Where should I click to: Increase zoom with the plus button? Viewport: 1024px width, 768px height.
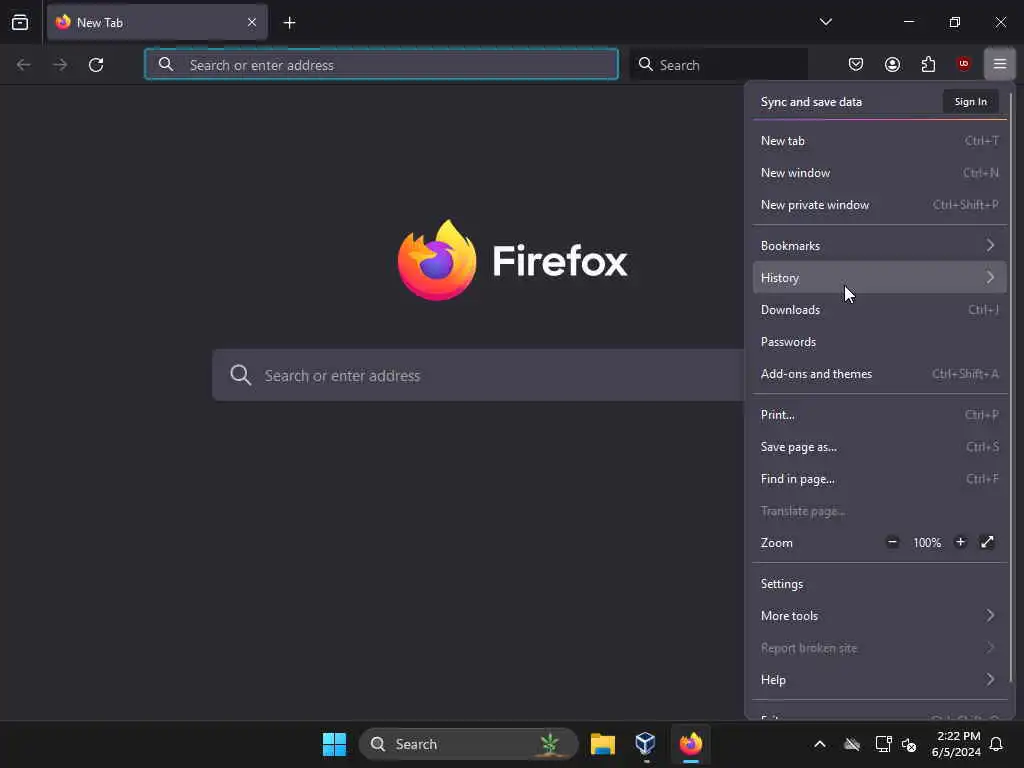[x=960, y=542]
